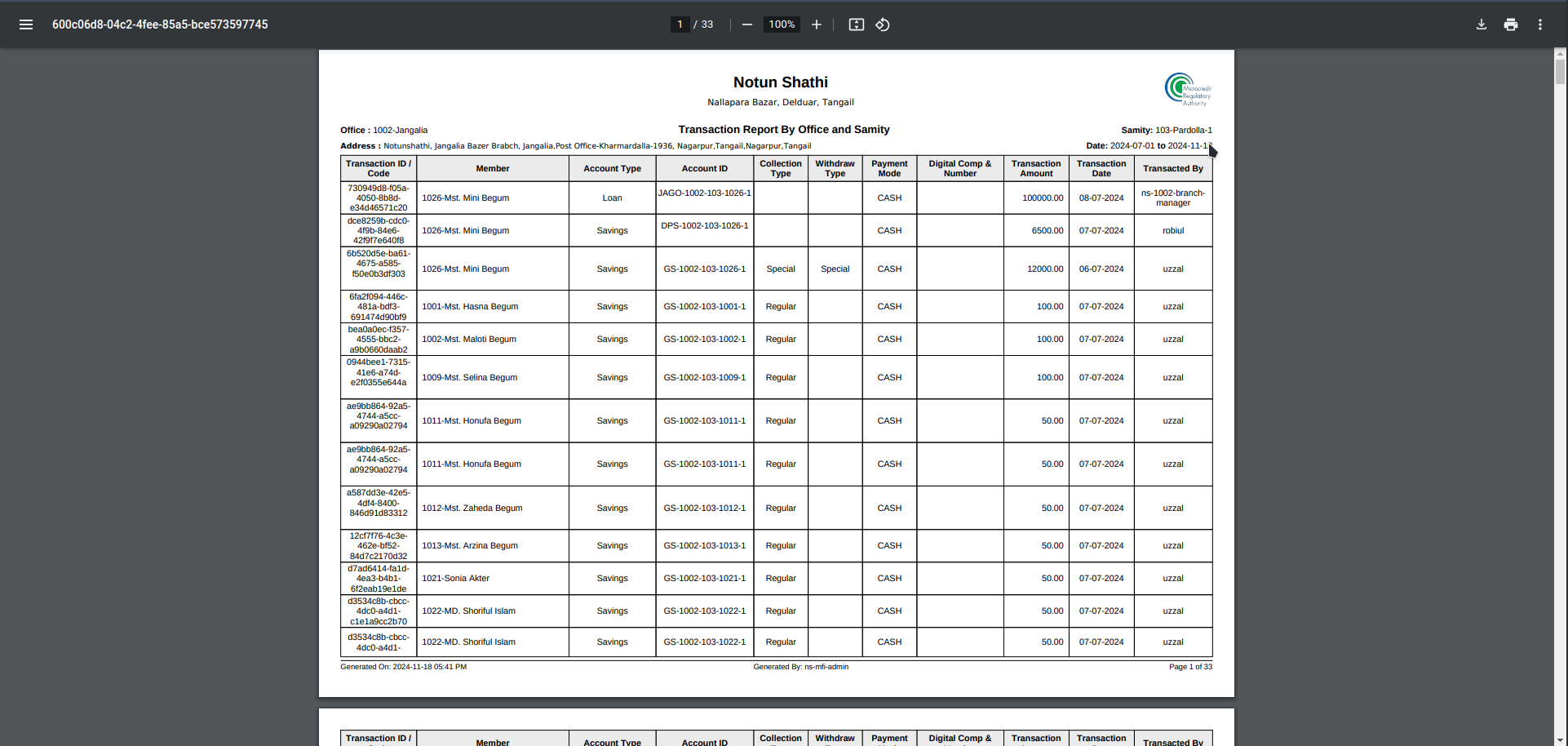Click the '6500.00' transaction amount
Viewport: 1568px width, 746px height.
point(1048,231)
